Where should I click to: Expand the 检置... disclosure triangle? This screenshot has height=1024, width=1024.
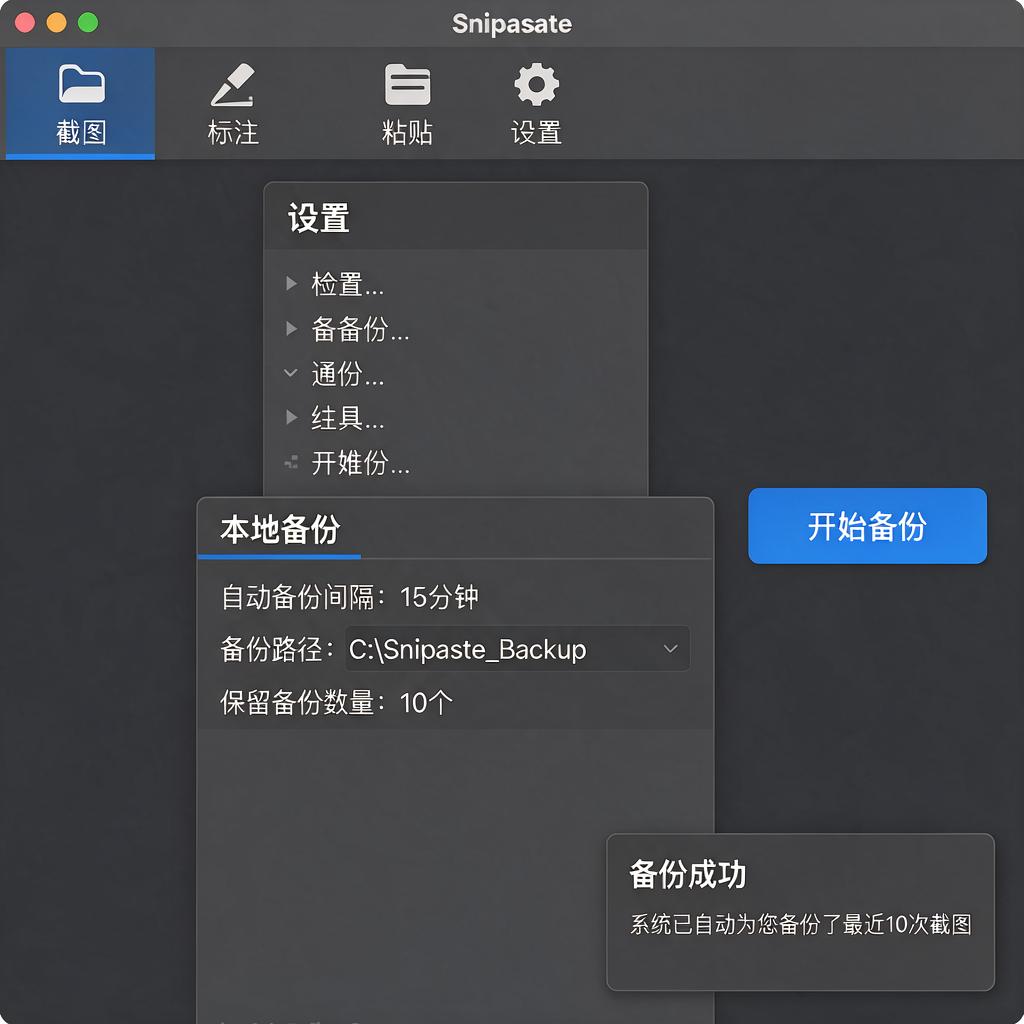pos(291,283)
